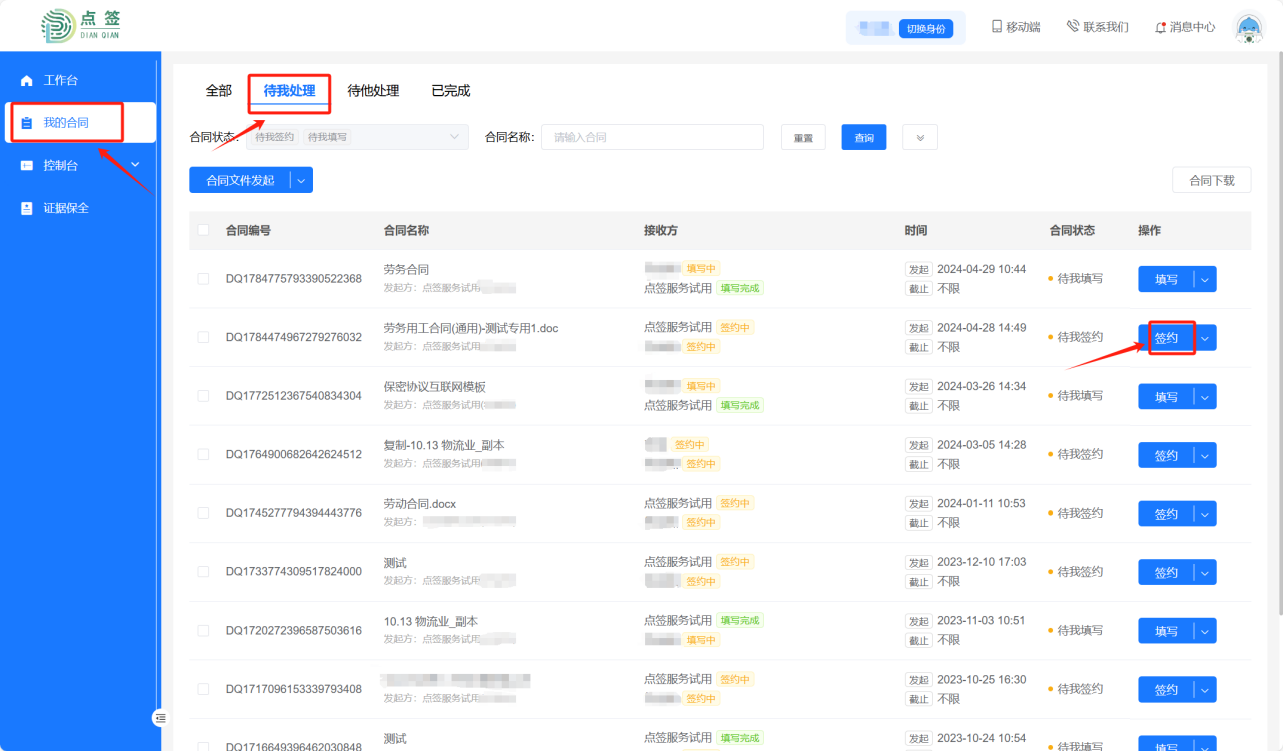1283x751 pixels.
Task: Check row DQ1720272396587503616
Action: 204,630
